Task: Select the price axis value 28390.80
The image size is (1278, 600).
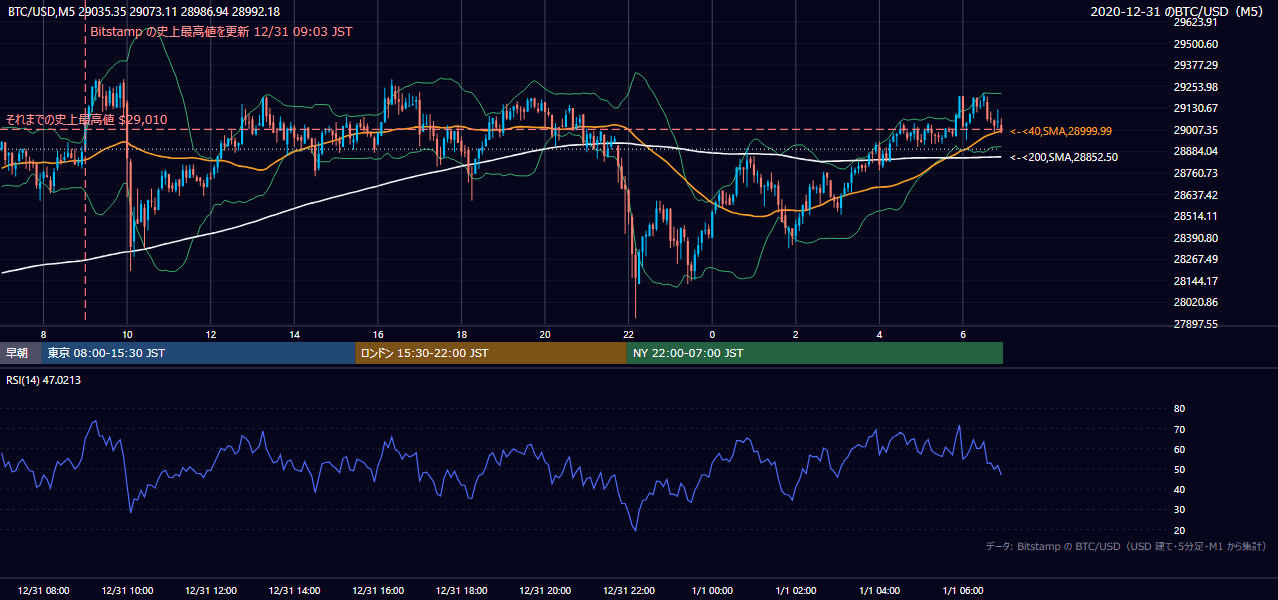Action: (1196, 238)
